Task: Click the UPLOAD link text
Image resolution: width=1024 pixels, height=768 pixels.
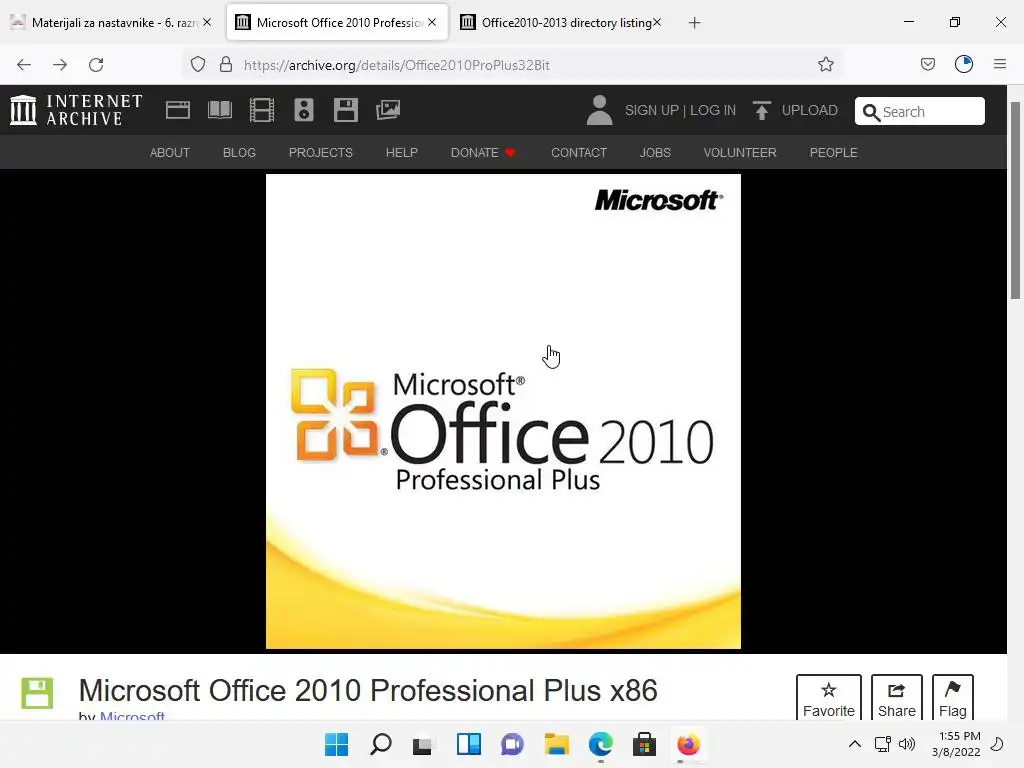Action: 810,110
